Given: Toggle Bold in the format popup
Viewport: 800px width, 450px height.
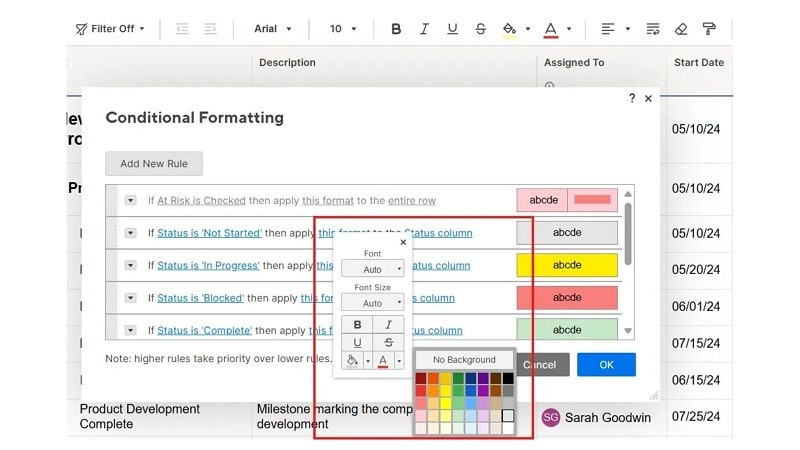Looking at the screenshot, I should (x=357, y=325).
